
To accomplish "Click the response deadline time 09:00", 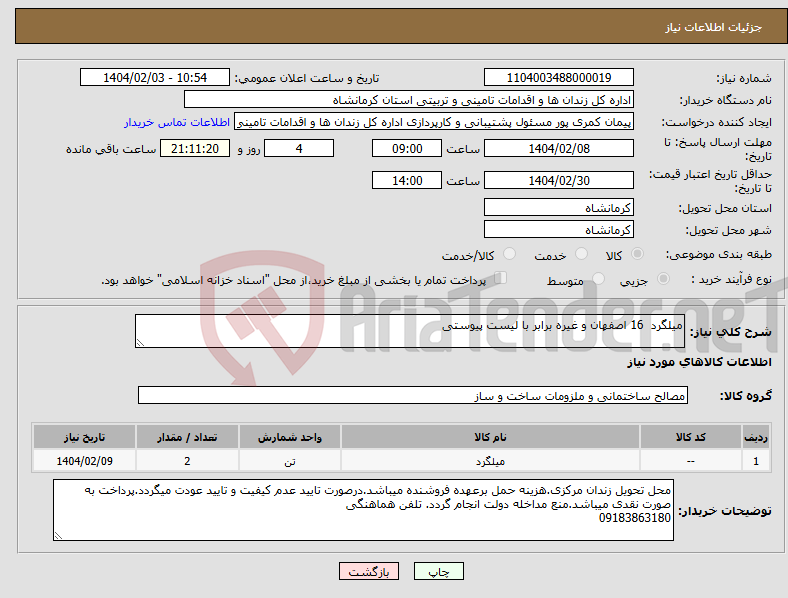I will 407,148.
